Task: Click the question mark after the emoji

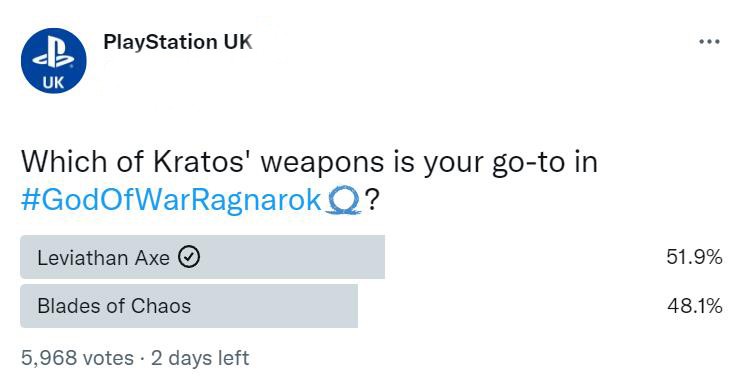Action: 372,200
